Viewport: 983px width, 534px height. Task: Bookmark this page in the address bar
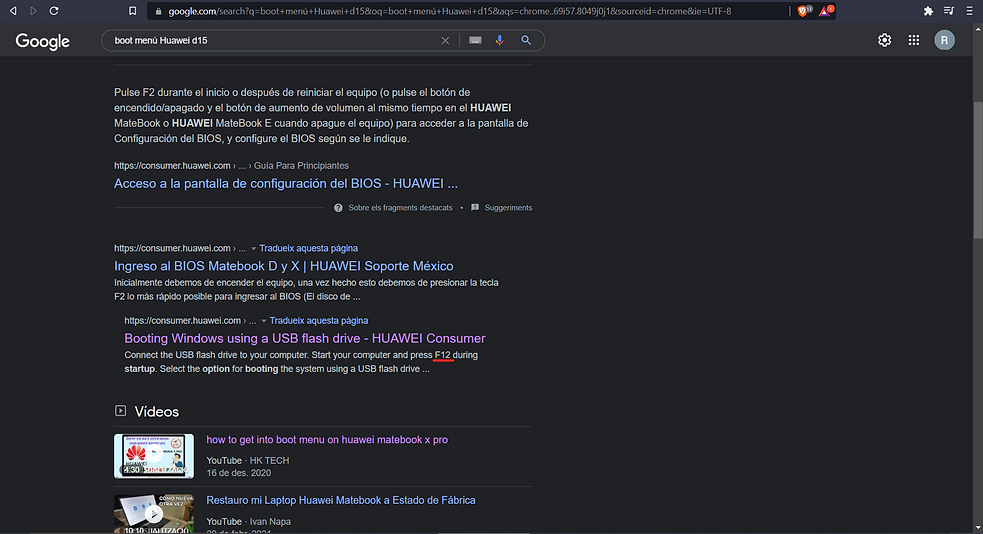pos(132,11)
